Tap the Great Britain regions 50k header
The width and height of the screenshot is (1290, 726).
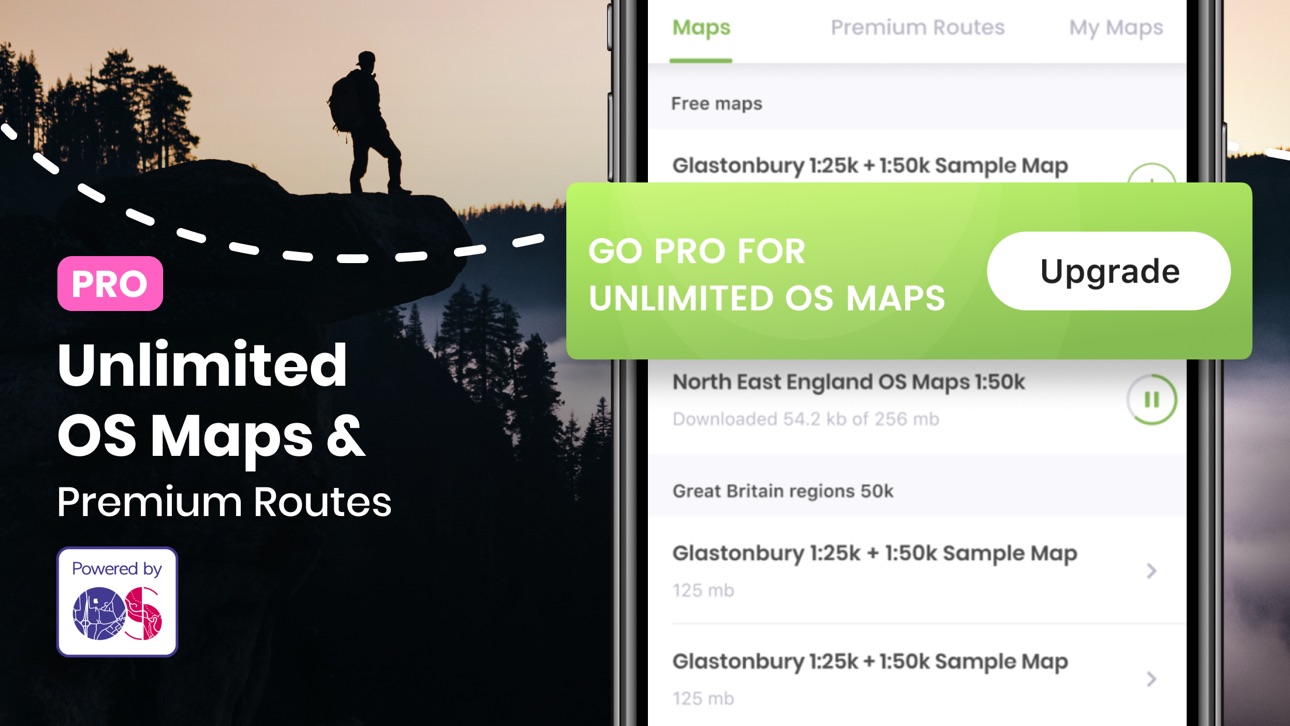783,491
